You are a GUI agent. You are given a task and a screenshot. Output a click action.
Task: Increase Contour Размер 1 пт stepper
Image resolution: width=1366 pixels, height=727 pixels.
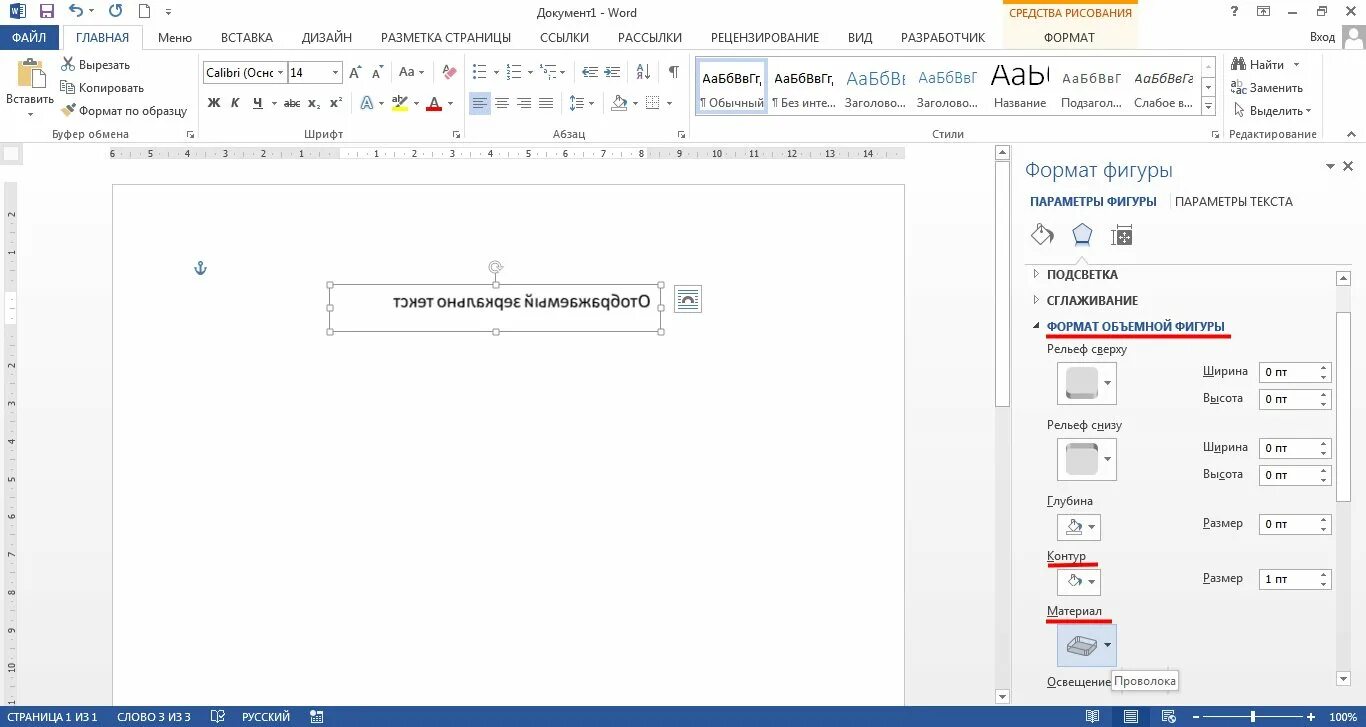pos(1325,574)
